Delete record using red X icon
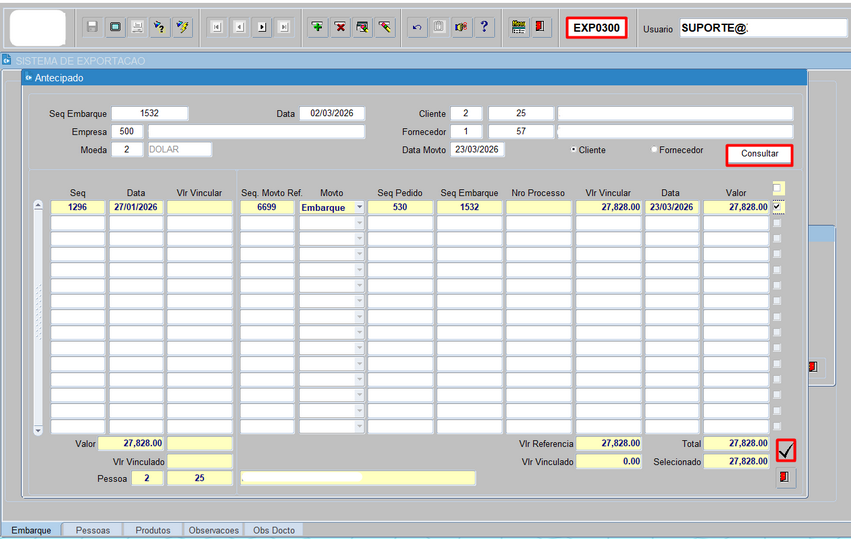This screenshot has height=539, width=851. tap(340, 27)
